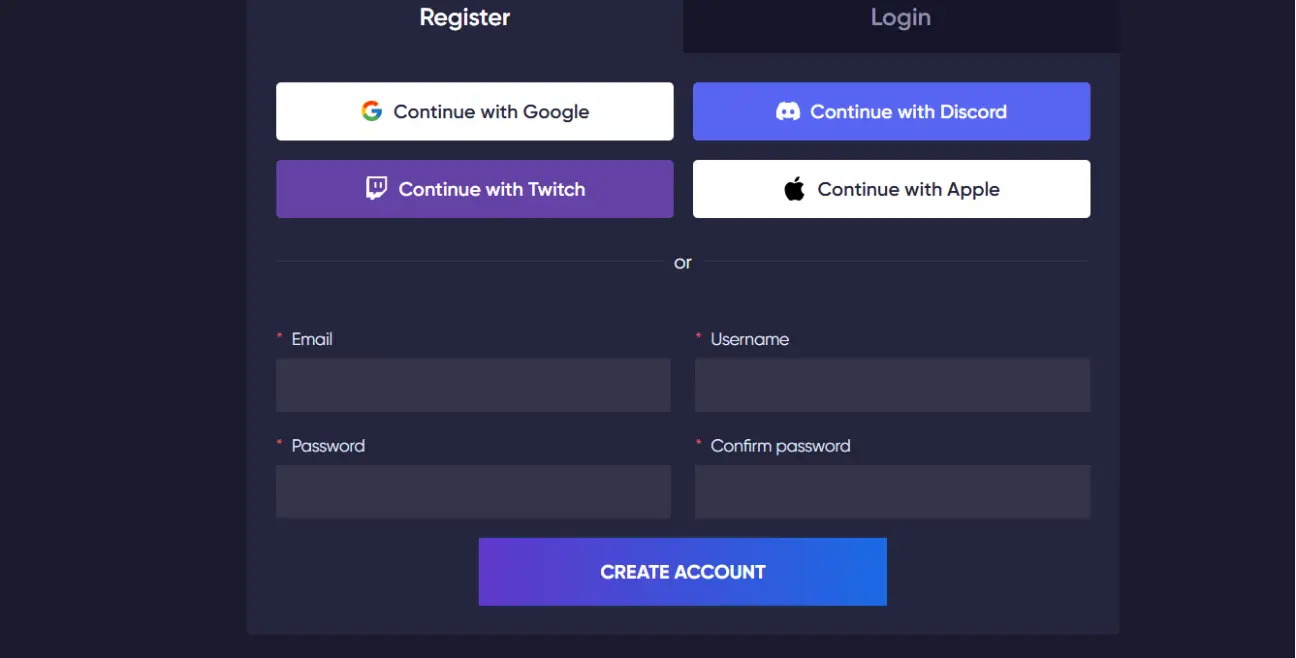Image resolution: width=1296 pixels, height=658 pixels.
Task: Click the Email field label
Action: coord(312,339)
